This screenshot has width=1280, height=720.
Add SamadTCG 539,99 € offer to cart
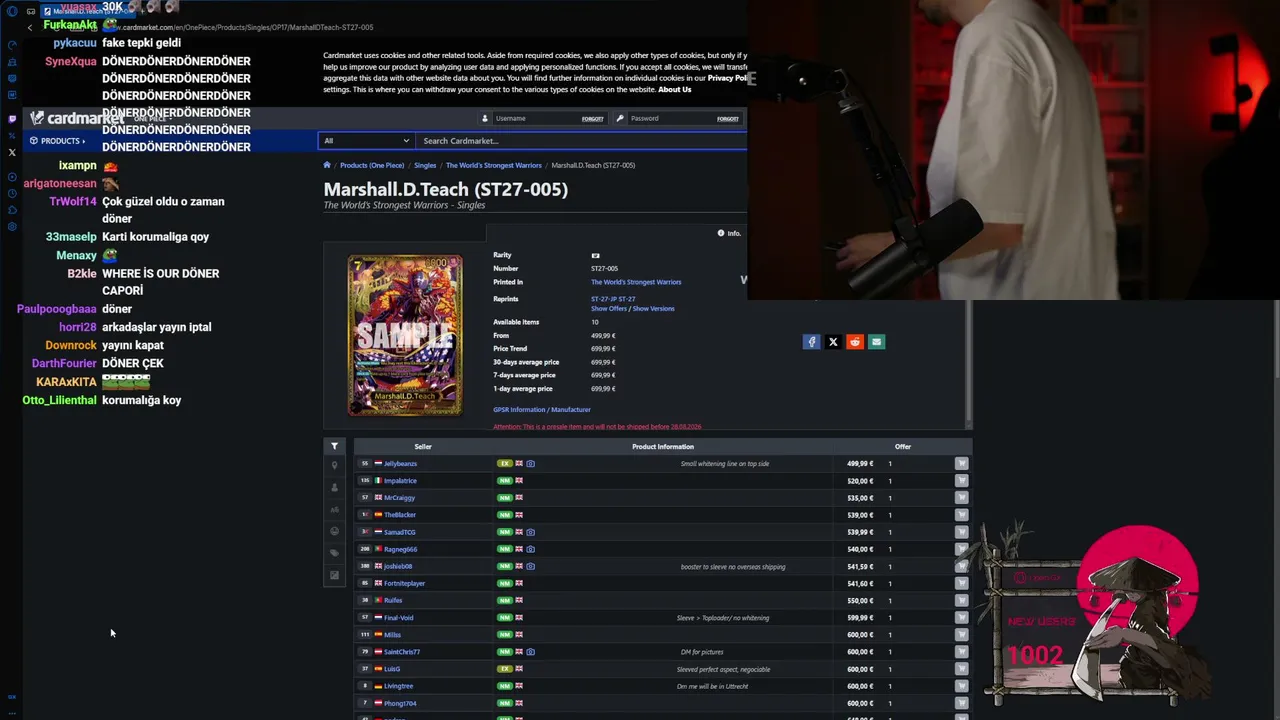[961, 532]
